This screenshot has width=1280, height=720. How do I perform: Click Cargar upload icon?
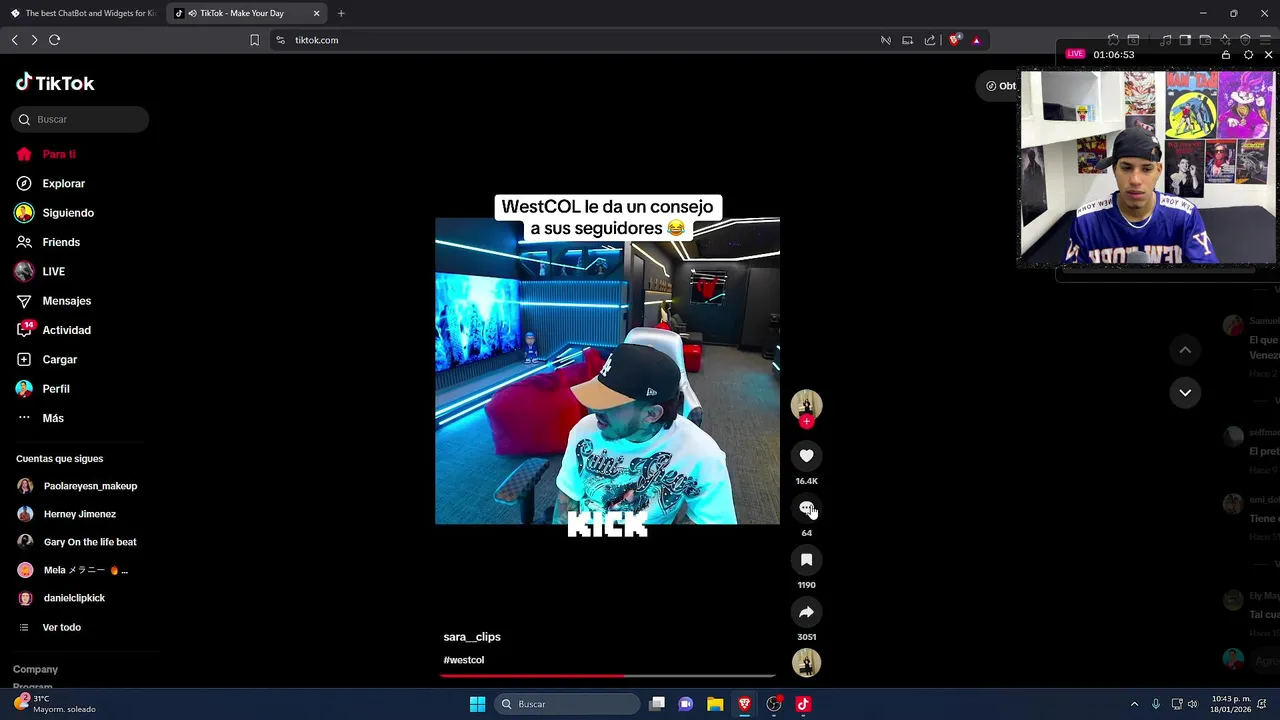tap(24, 359)
